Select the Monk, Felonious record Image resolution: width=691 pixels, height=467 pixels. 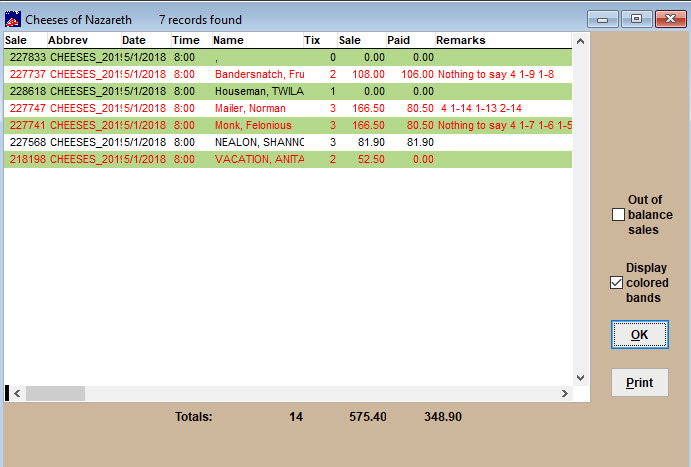point(252,126)
